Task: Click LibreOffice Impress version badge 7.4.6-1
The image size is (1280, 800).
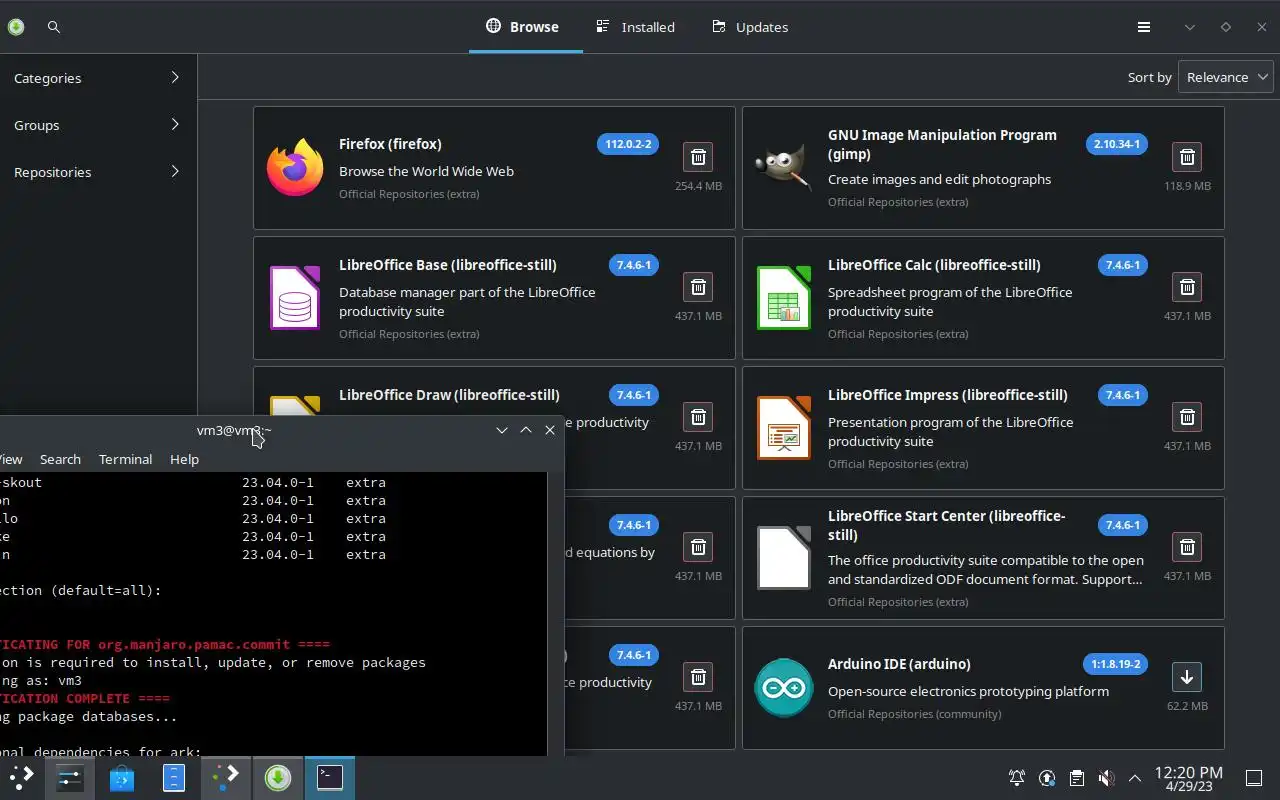Action: (1123, 395)
